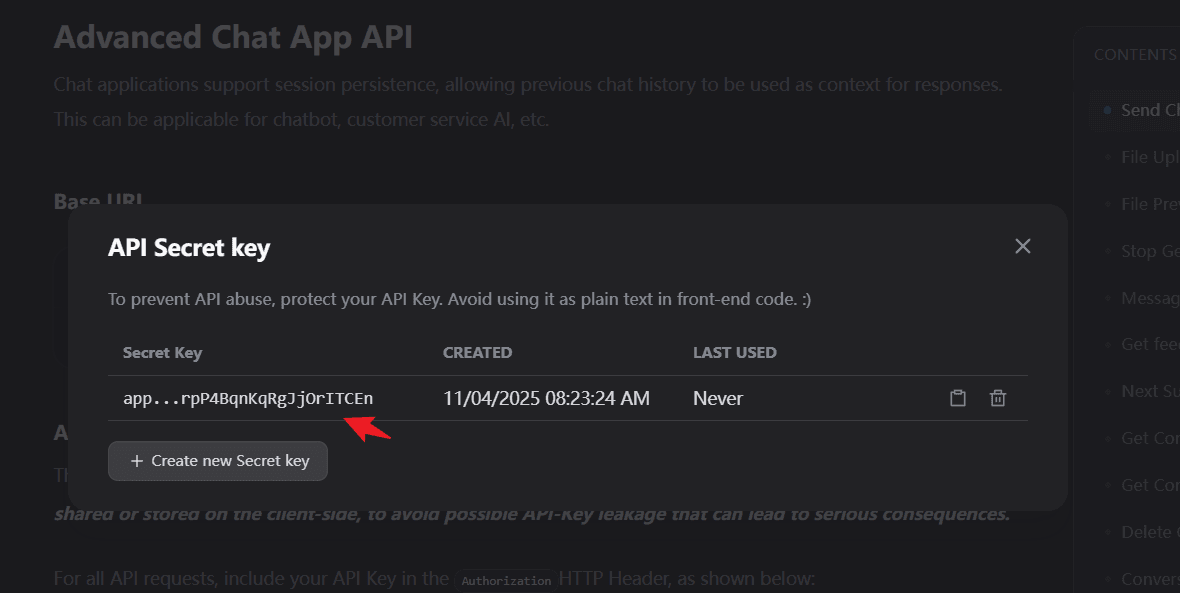Select the masked secret key text

click(x=248, y=398)
